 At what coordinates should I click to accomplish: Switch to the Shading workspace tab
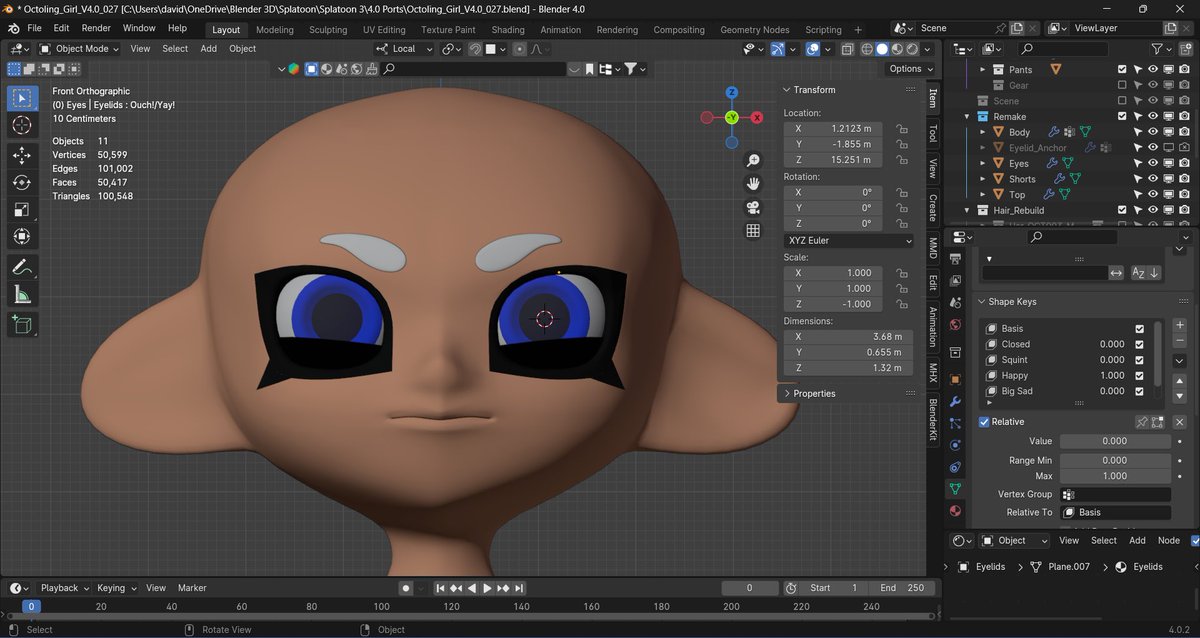(x=508, y=30)
